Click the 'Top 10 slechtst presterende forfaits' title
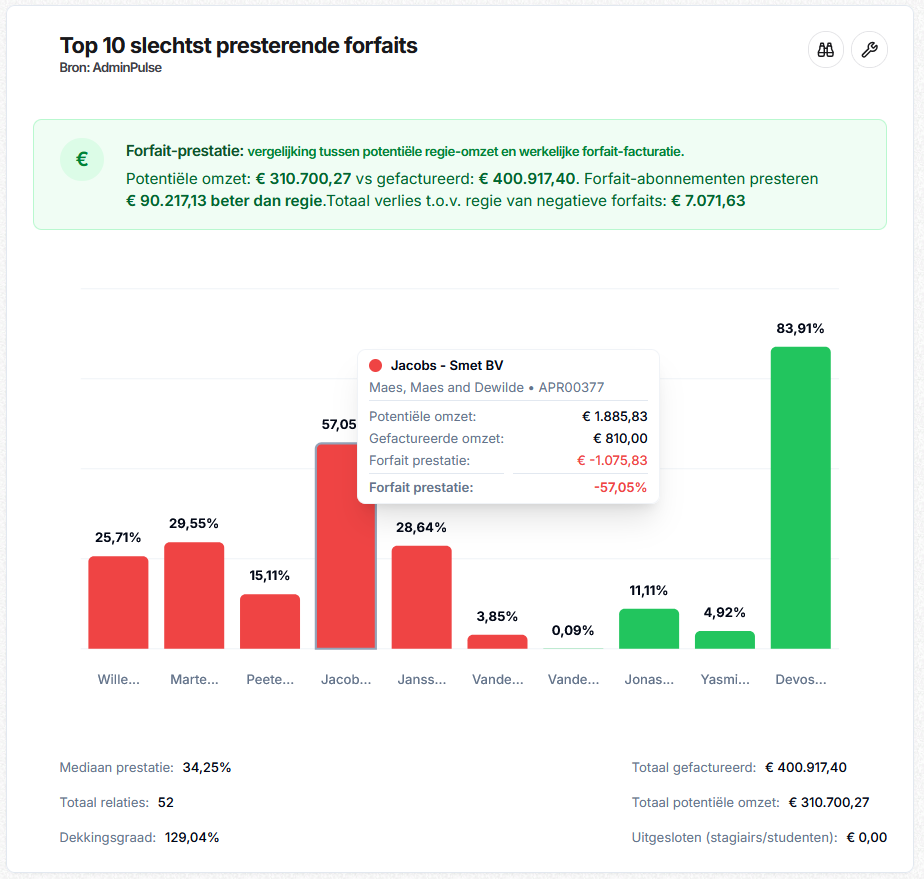Screen dimensions: 924x879 tap(239, 45)
